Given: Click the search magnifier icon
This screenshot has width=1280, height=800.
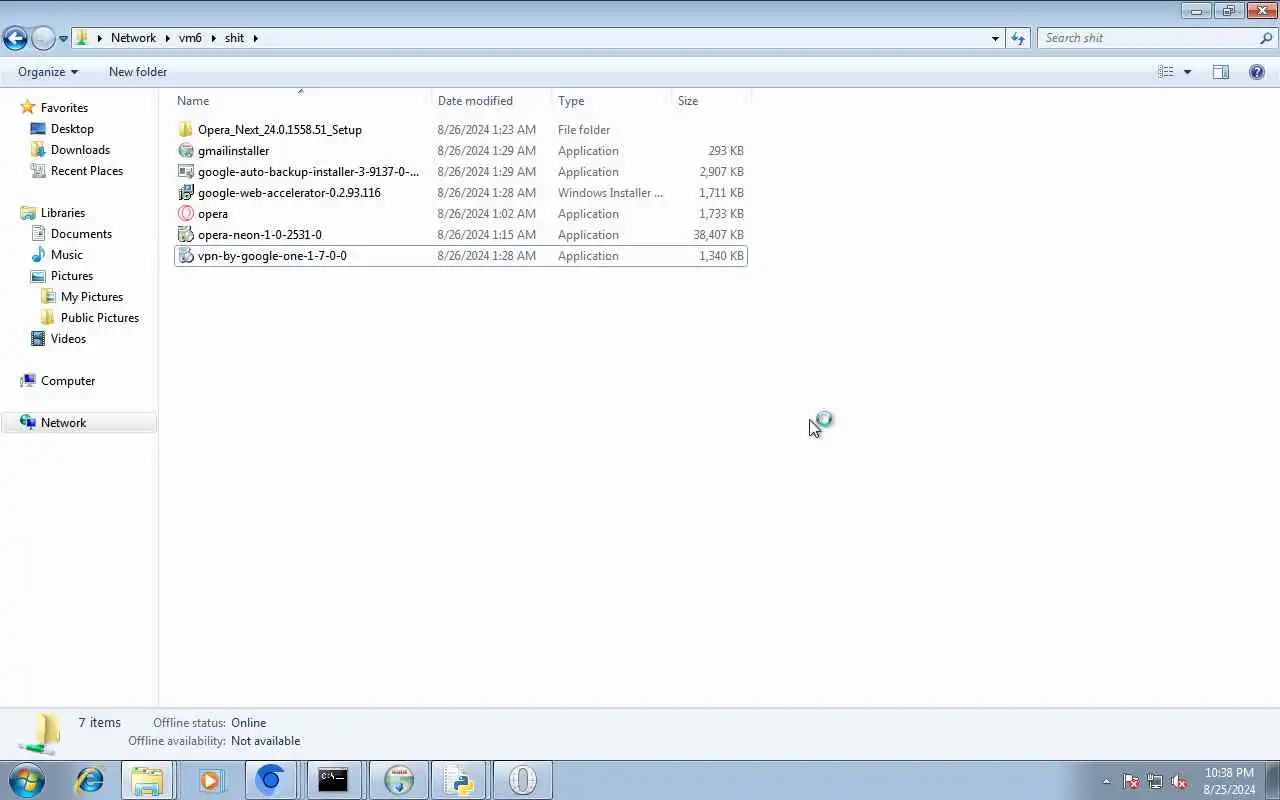Looking at the screenshot, I should click(1267, 38).
